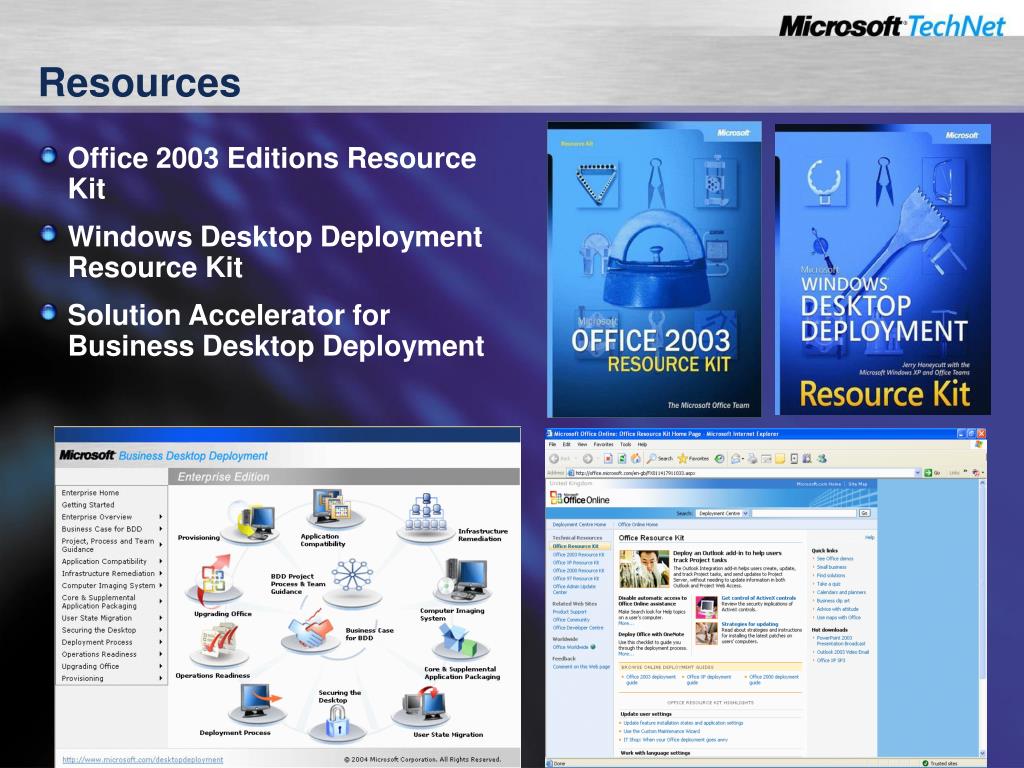Click the Securing the Desktop padlock icon
The image size is (1024, 768).
(x=337, y=722)
